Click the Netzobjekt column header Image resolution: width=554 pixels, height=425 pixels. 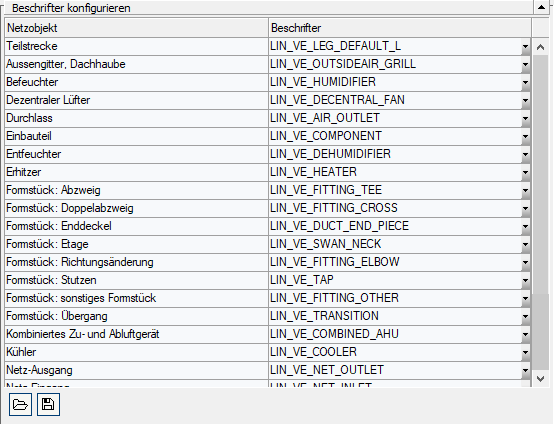coord(136,28)
